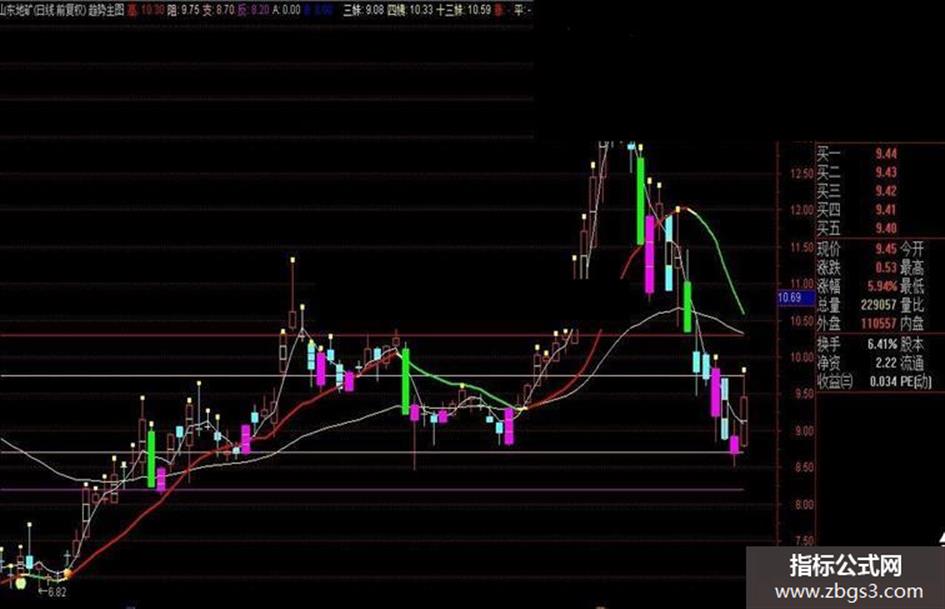This screenshot has width=945, height=609.
Task: Click the 买五 bid price 9.40
Action: click(886, 229)
